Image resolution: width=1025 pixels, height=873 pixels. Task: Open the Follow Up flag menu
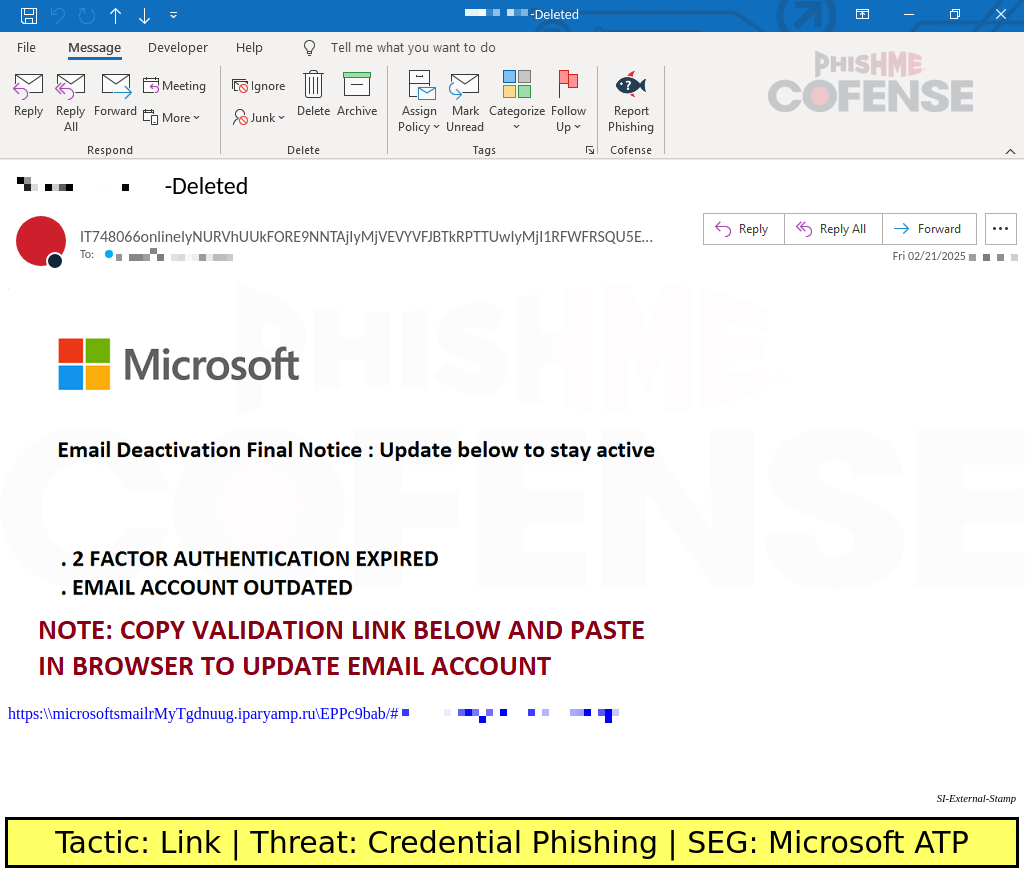(568, 102)
